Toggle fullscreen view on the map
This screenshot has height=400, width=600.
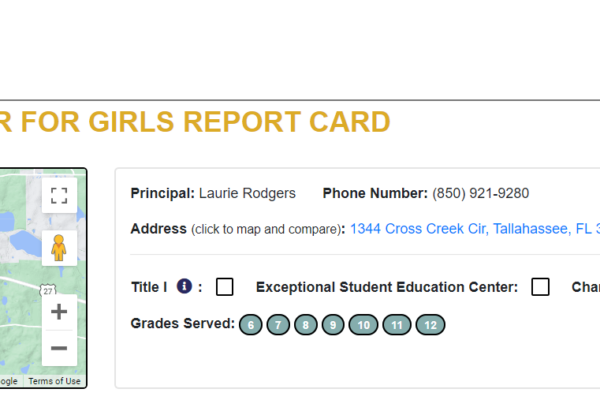click(59, 196)
